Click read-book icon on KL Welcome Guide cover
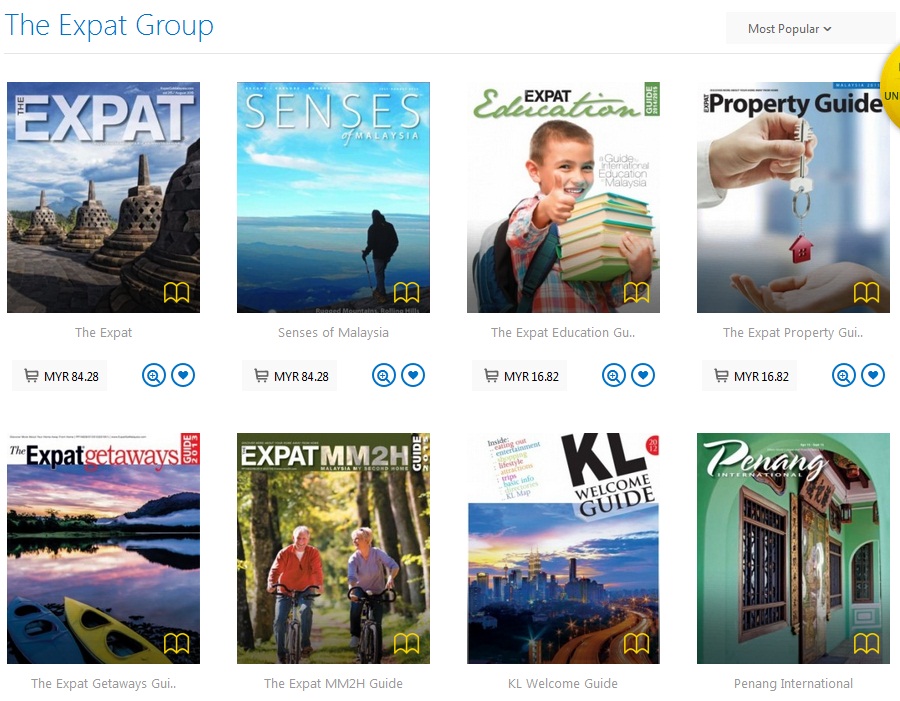This screenshot has width=900, height=701. coord(636,643)
